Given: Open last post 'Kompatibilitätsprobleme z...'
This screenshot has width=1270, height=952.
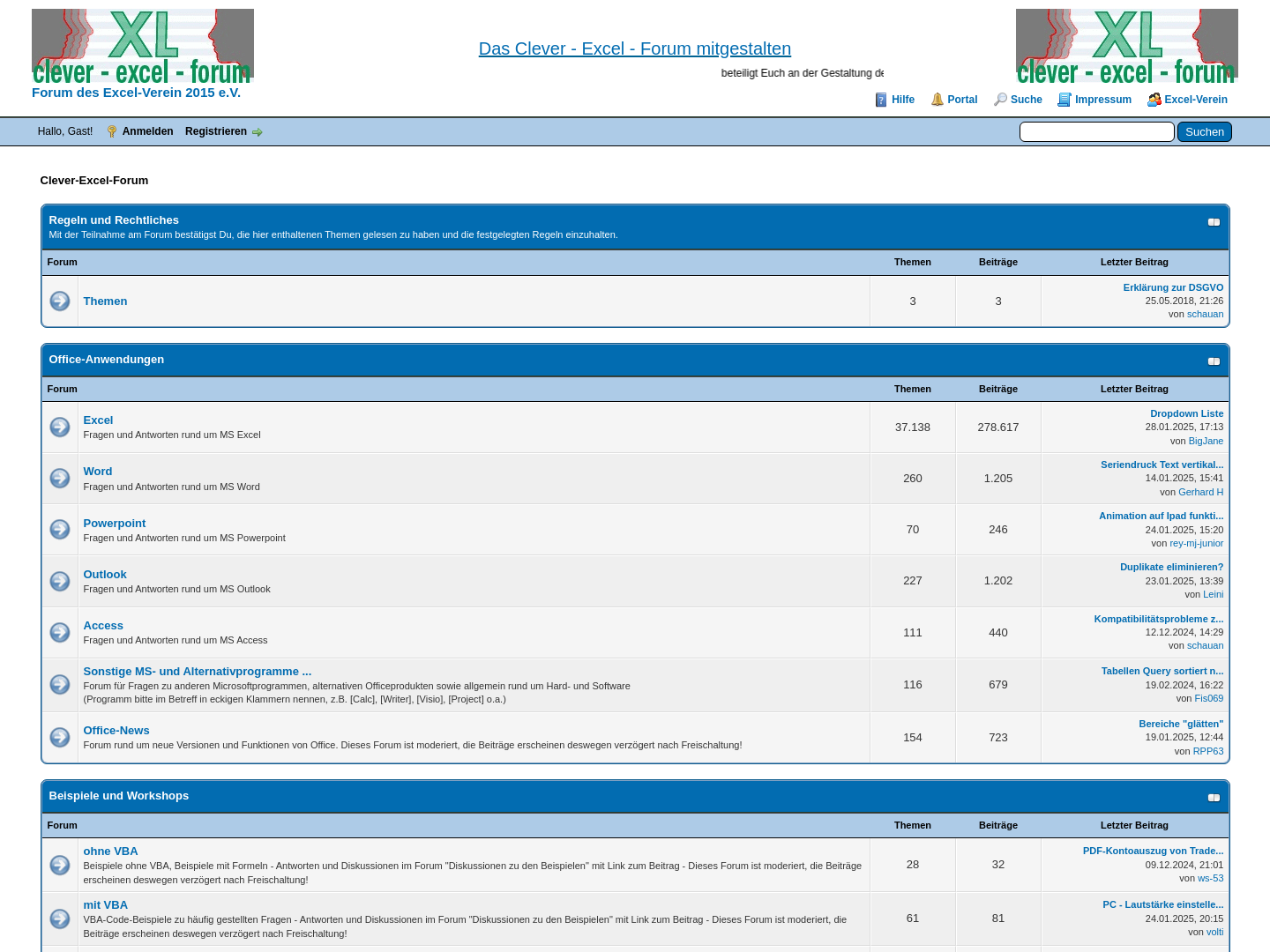Looking at the screenshot, I should (1159, 619).
